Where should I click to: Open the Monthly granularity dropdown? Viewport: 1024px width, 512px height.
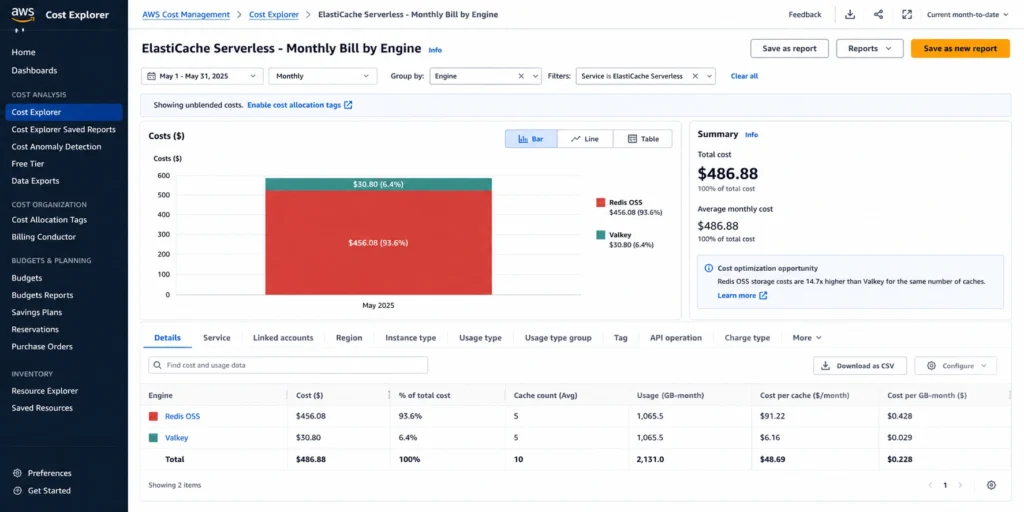click(323, 76)
